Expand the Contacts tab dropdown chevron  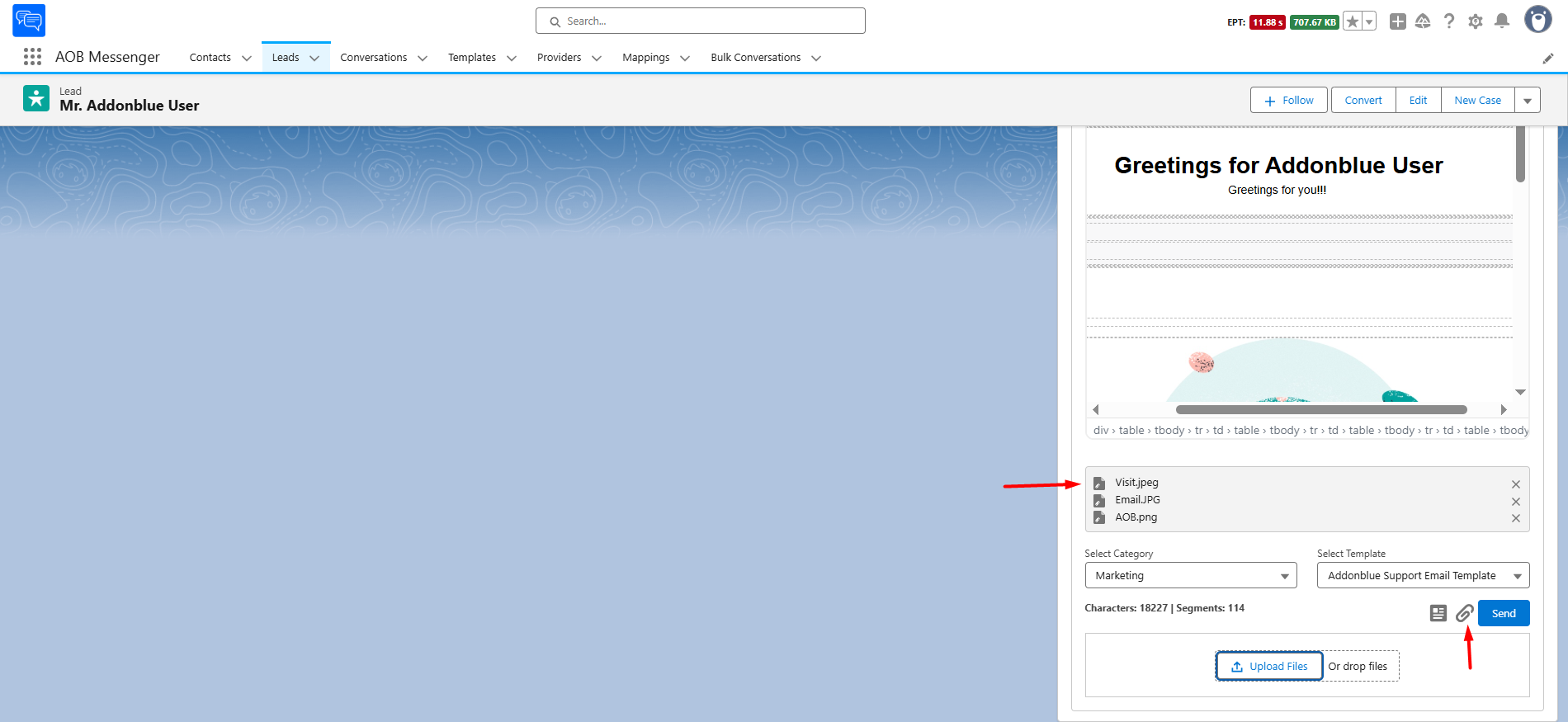pyautogui.click(x=246, y=58)
